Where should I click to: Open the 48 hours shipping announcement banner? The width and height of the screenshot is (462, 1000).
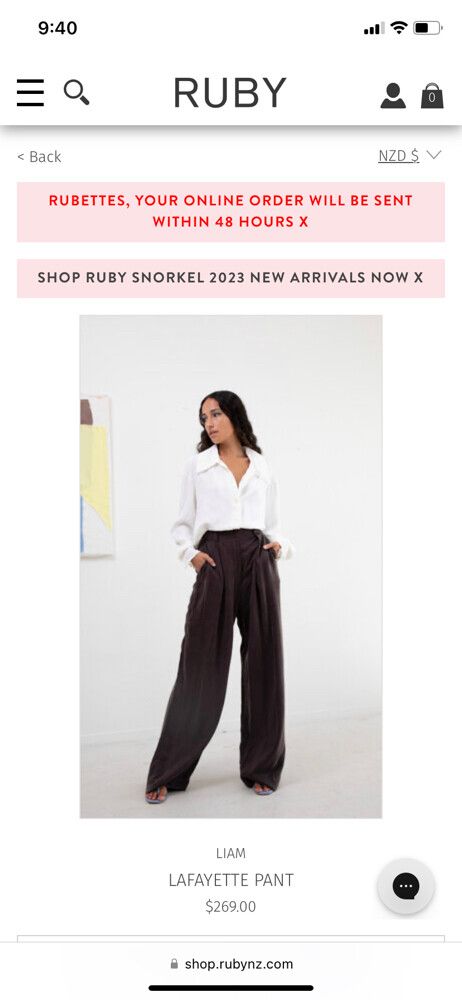(x=231, y=212)
